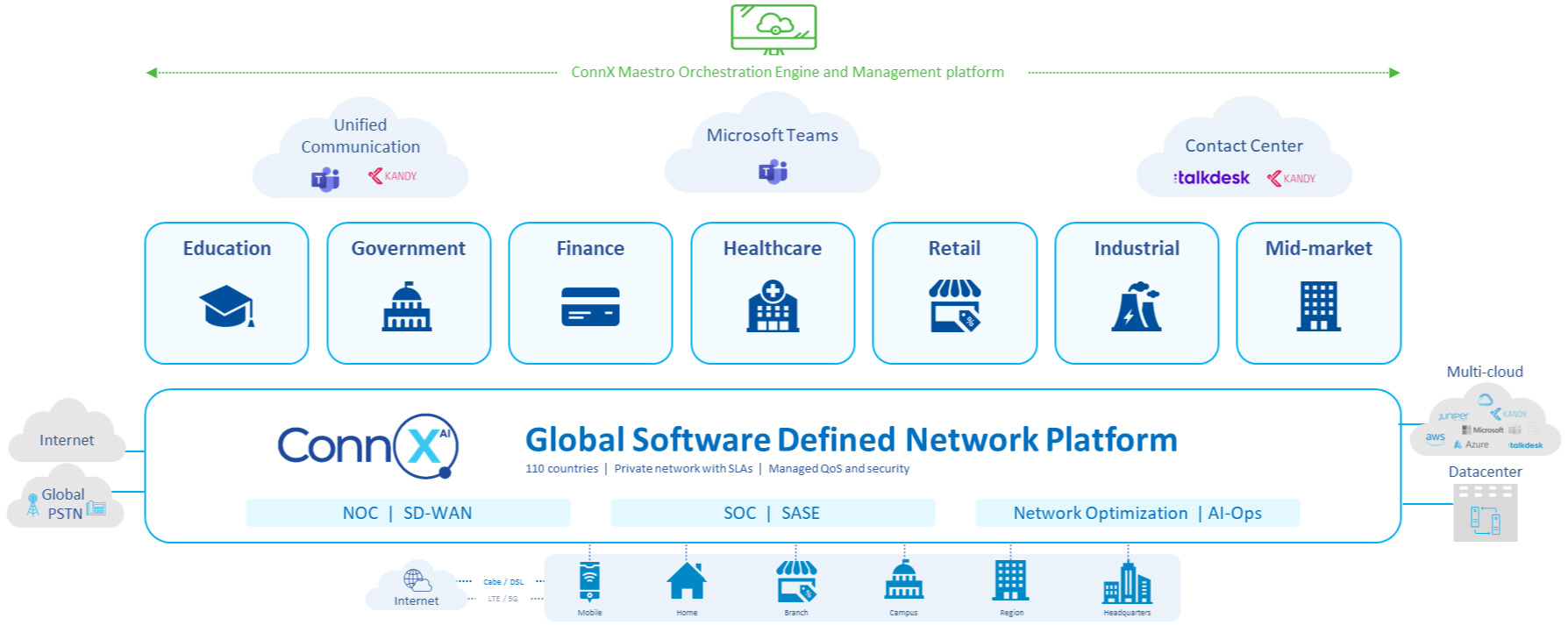Image resolution: width=1568 pixels, height=625 pixels.
Task: Select the 'Finance' heading
Action: click(x=590, y=248)
